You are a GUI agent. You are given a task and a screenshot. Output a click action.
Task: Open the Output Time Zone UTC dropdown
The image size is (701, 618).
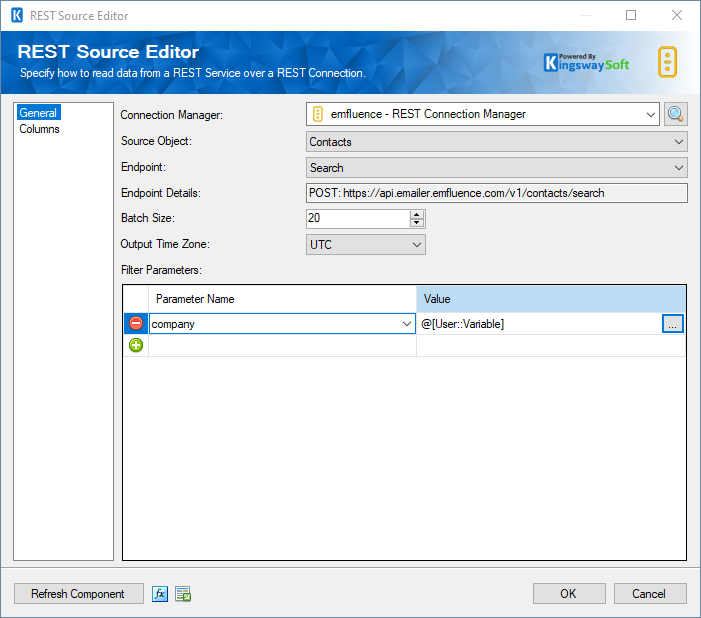point(366,245)
